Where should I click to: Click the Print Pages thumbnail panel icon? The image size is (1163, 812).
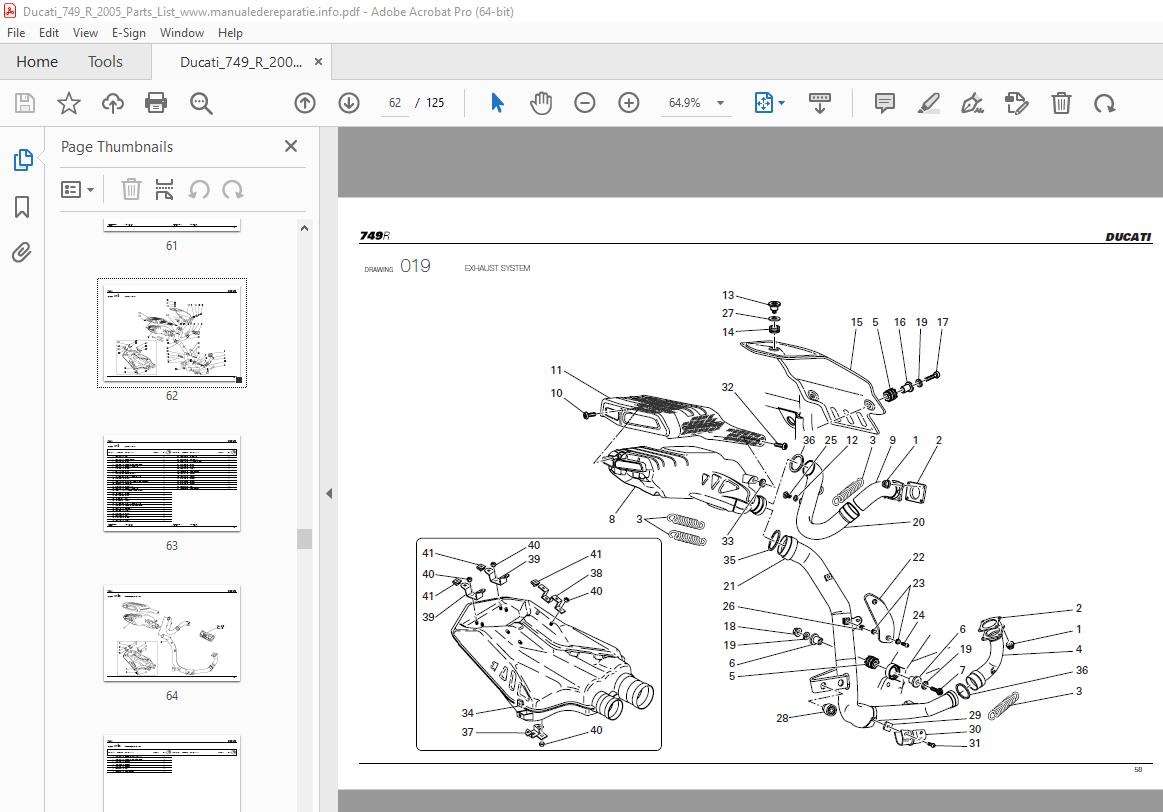(164, 190)
